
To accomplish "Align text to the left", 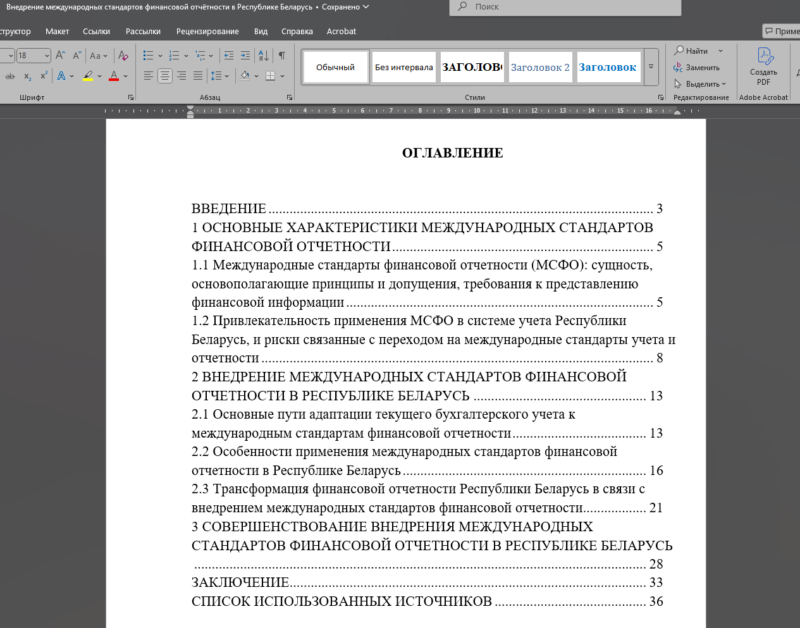I will click(148, 76).
